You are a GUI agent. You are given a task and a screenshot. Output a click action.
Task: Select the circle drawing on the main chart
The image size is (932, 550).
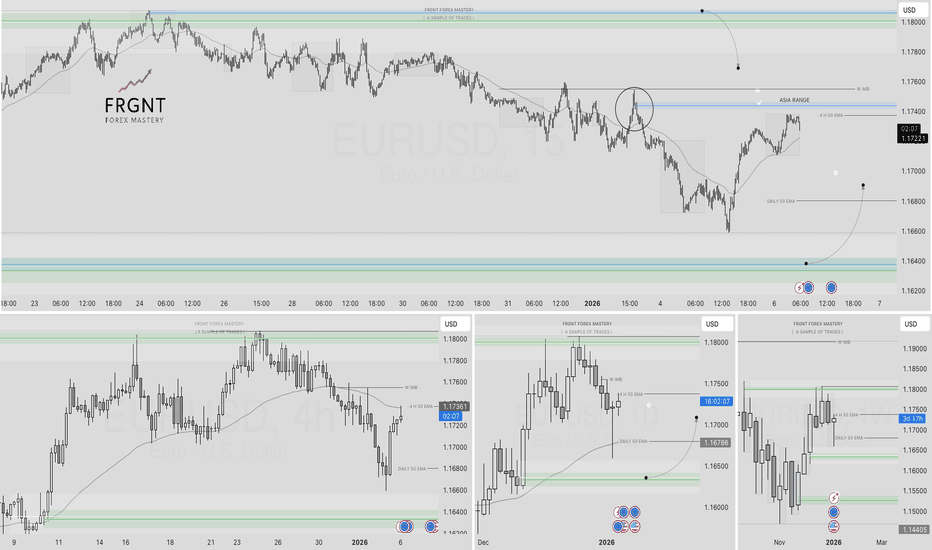click(634, 109)
